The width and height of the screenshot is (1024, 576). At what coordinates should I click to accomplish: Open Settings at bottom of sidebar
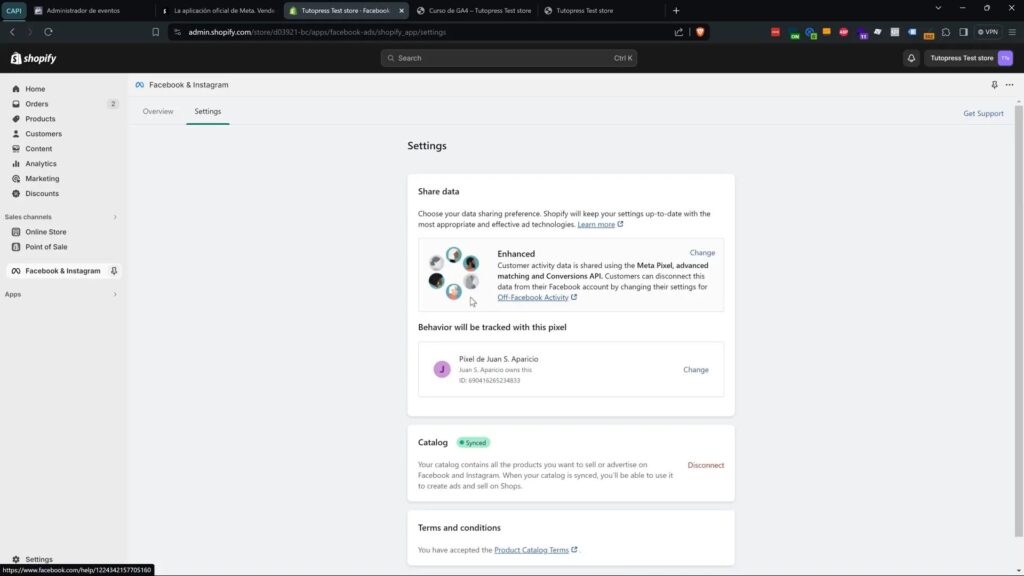click(39, 560)
